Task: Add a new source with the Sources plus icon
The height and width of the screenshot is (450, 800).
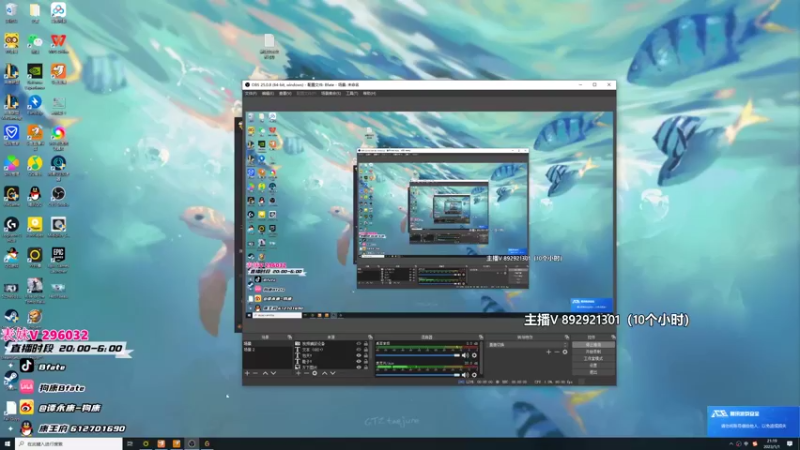Action: coord(298,373)
